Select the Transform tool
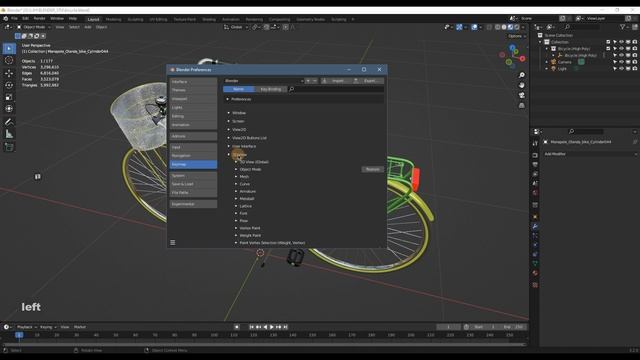 (9, 109)
